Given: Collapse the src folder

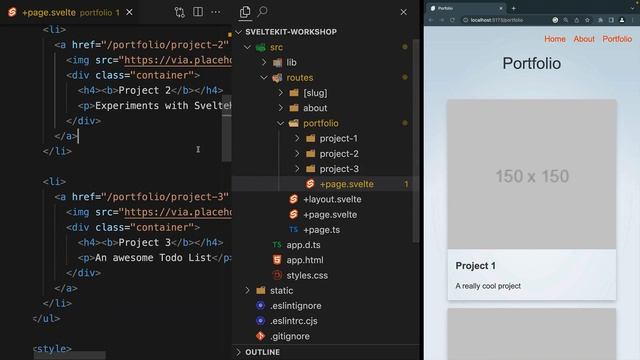Looking at the screenshot, I should pos(247,47).
